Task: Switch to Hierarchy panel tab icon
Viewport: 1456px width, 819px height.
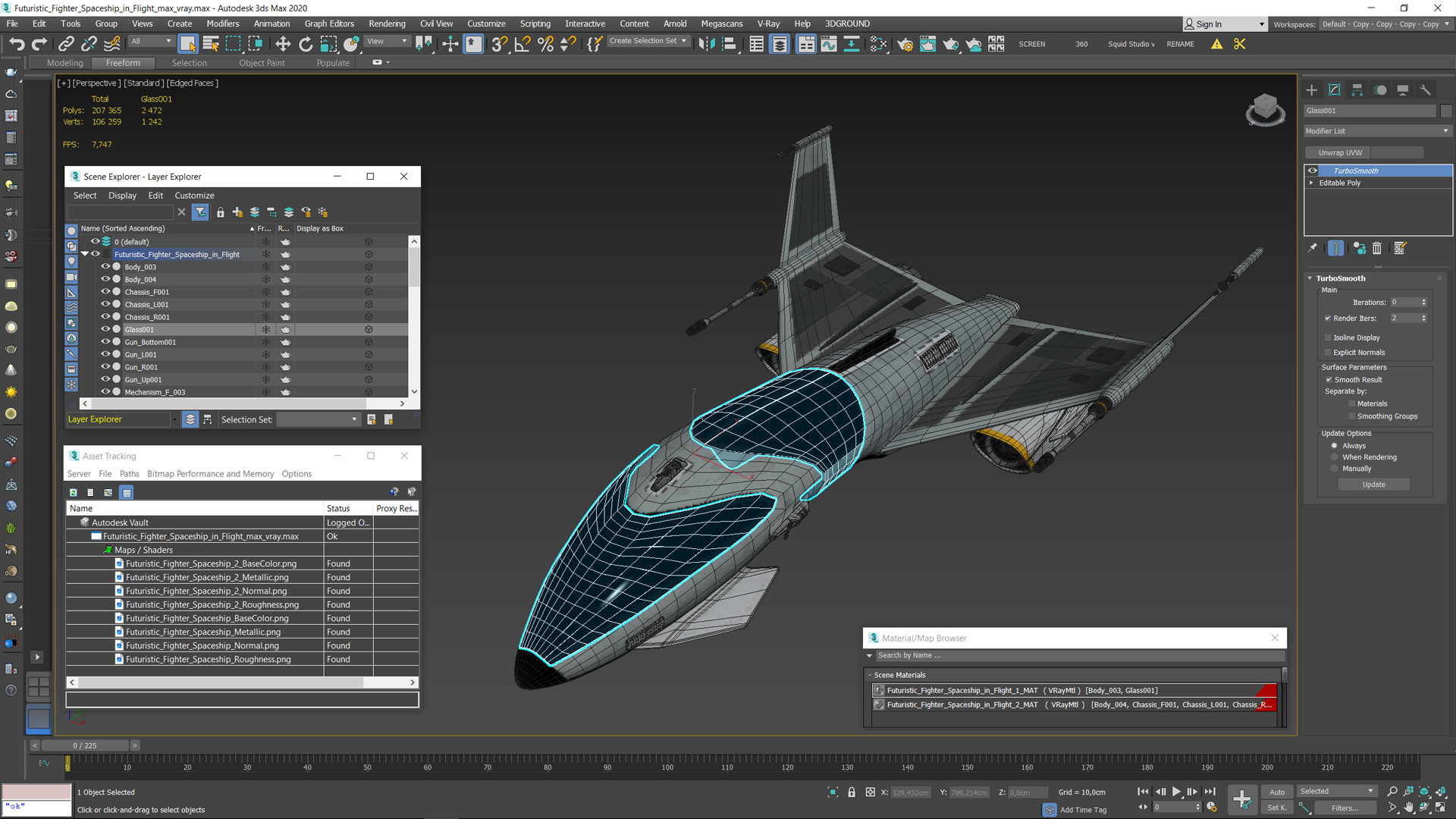Action: coord(1357,90)
